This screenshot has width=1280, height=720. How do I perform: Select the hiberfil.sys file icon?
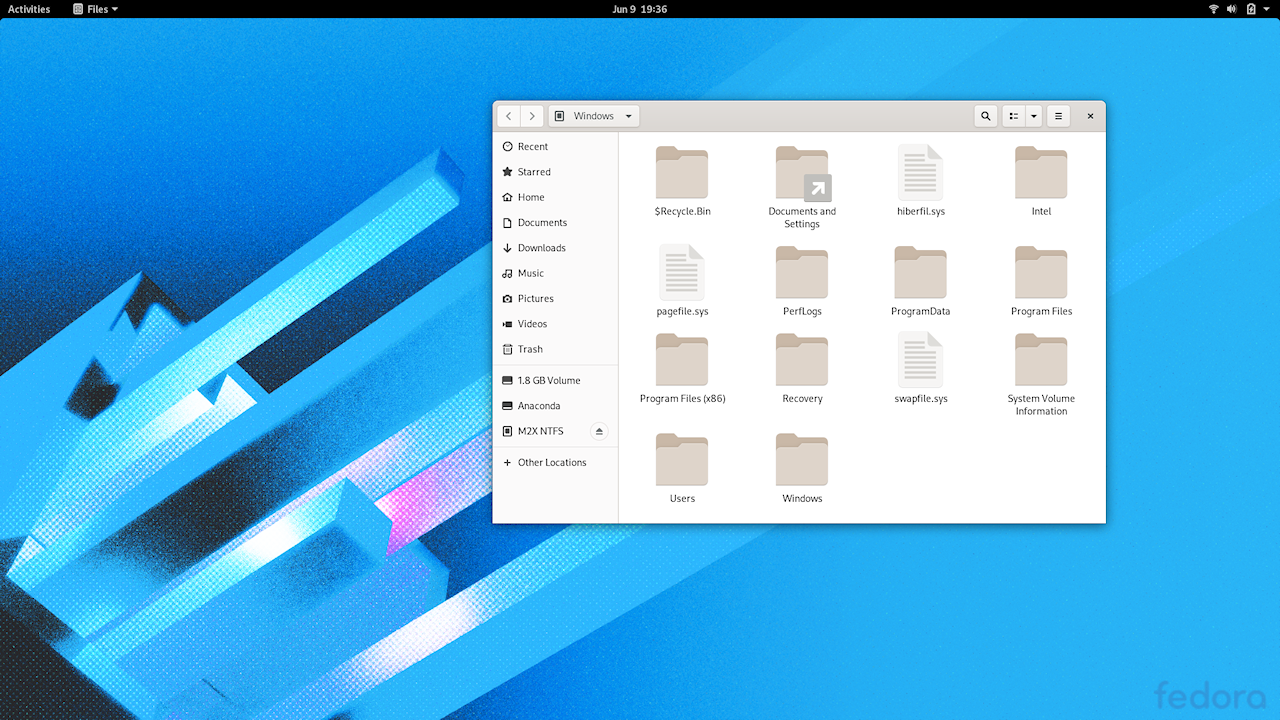pyautogui.click(x=920, y=172)
